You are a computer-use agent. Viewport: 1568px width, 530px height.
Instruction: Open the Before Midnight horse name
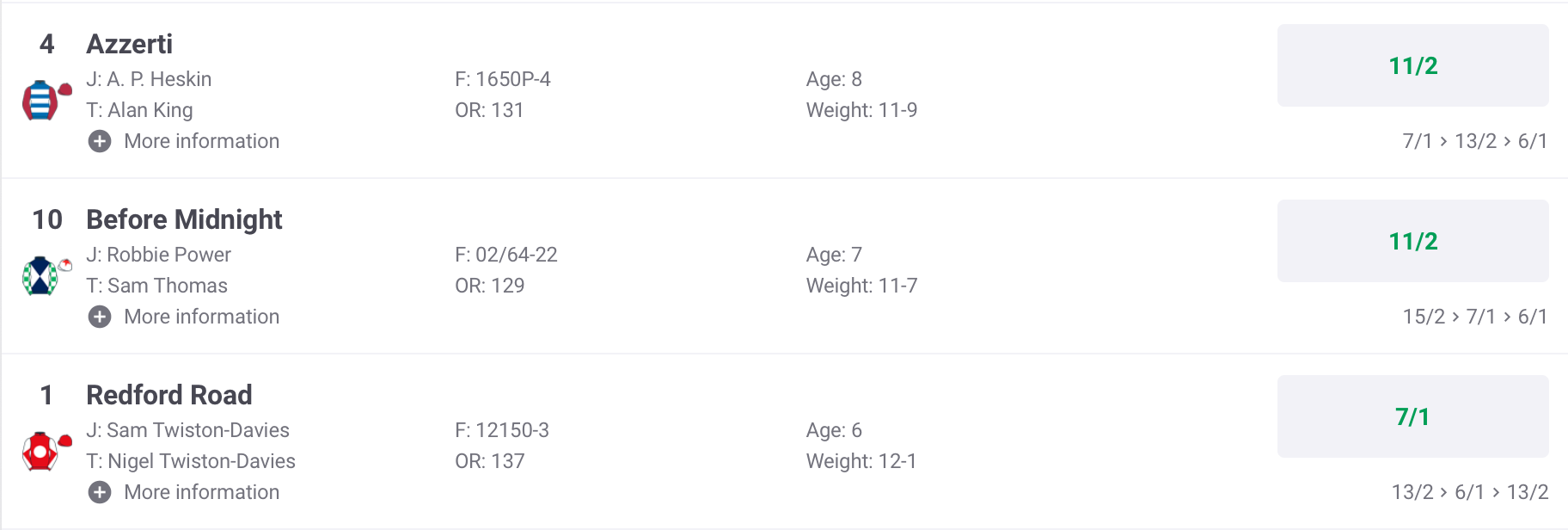184,219
